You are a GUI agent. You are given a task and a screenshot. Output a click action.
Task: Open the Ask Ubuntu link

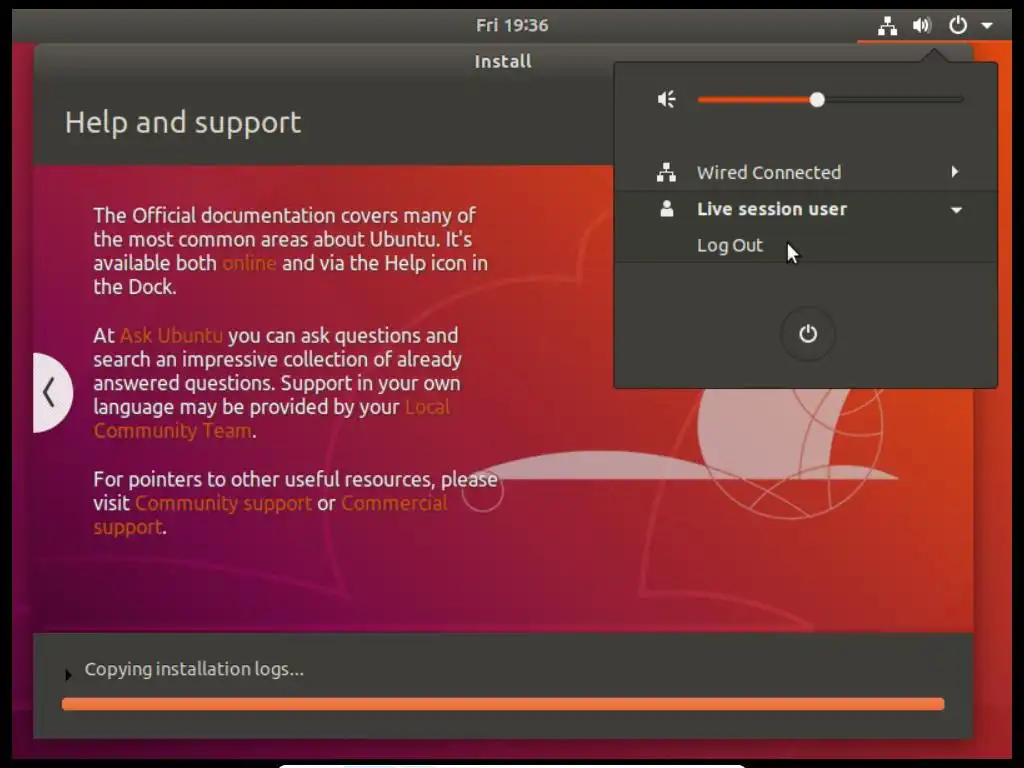[171, 336]
